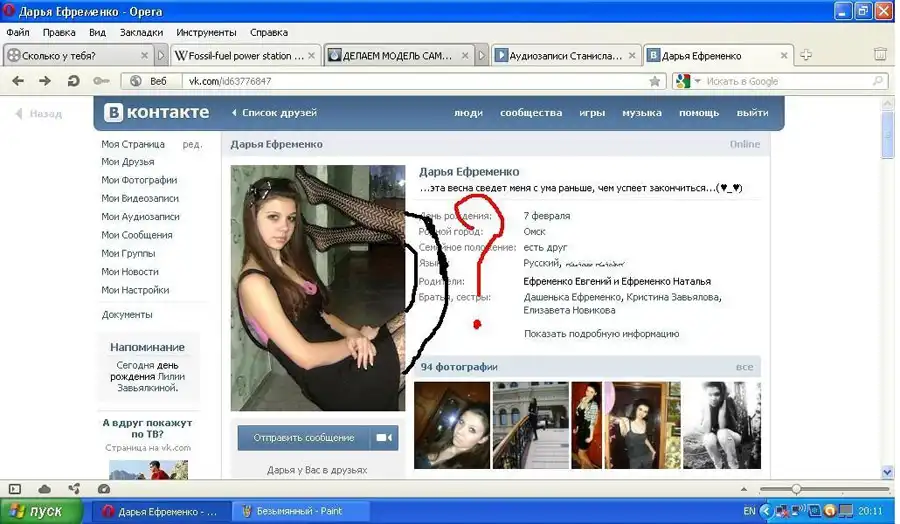
Task: Open the closed tabs trash icon
Action: (880, 55)
